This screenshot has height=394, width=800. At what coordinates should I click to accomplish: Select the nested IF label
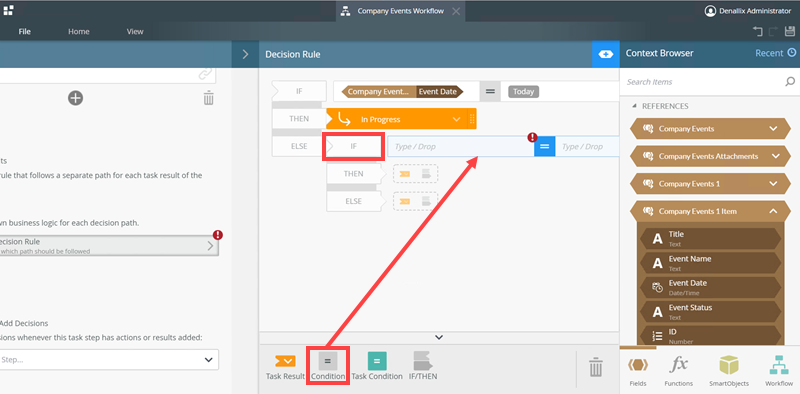(354, 146)
